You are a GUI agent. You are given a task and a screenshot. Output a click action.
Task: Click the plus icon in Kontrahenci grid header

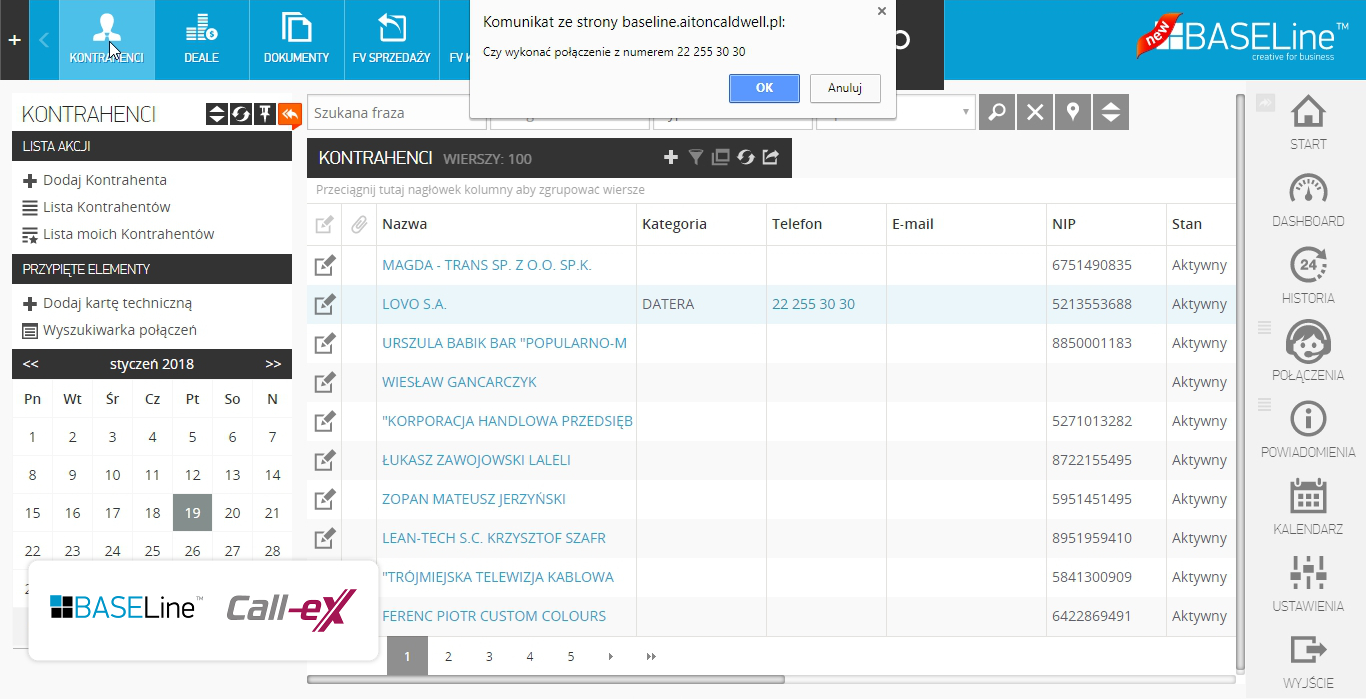point(671,157)
